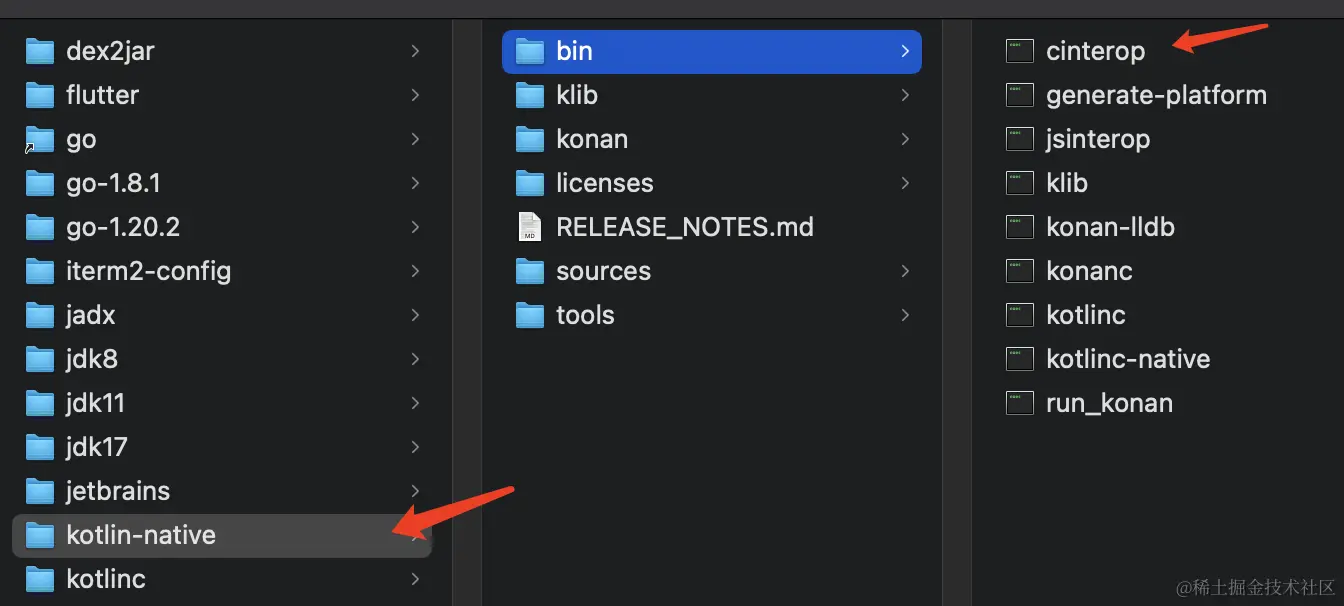Select the "RELEASE_NOTES.md" file name

pyautogui.click(x=685, y=227)
